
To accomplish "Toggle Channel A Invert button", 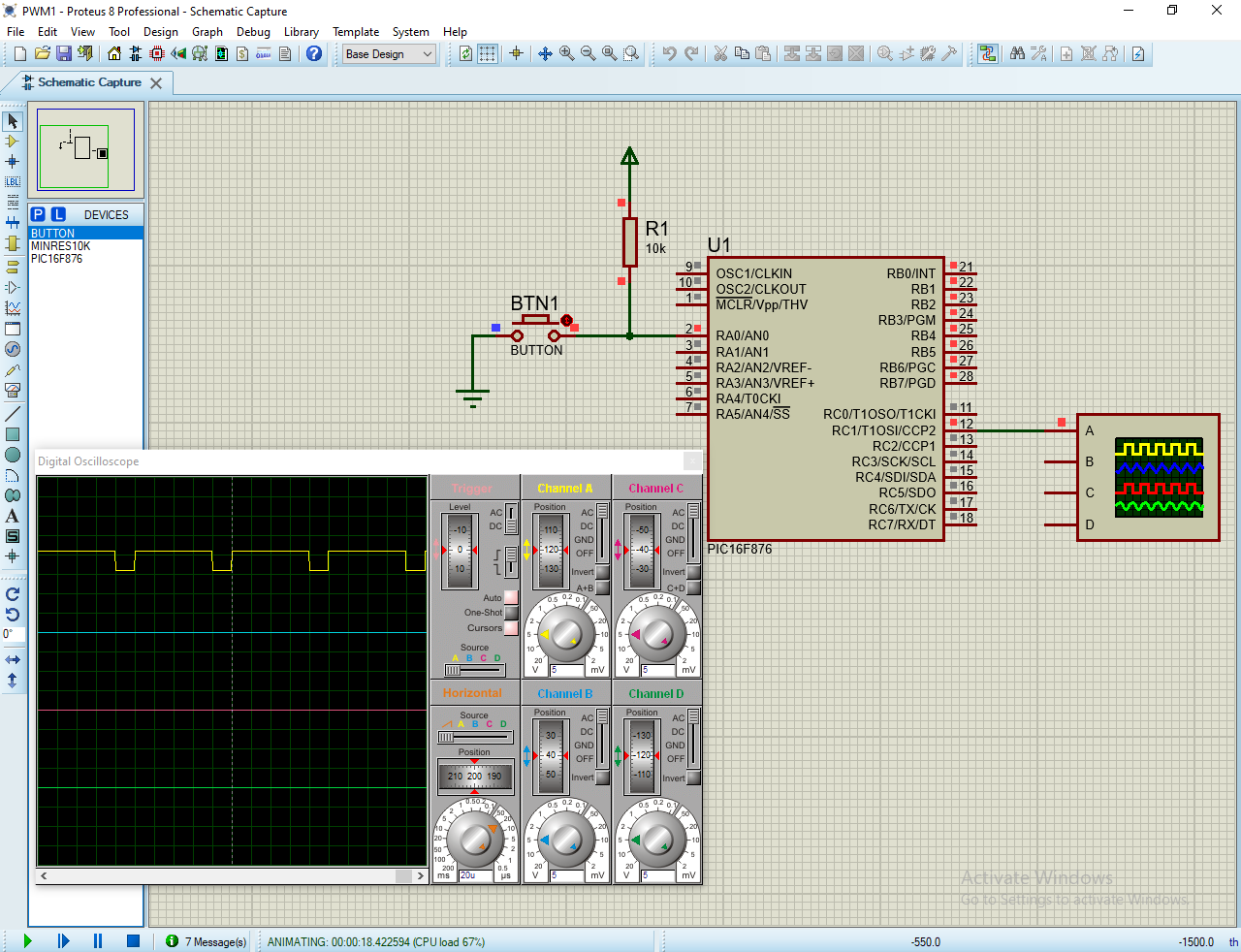I will tap(603, 572).
